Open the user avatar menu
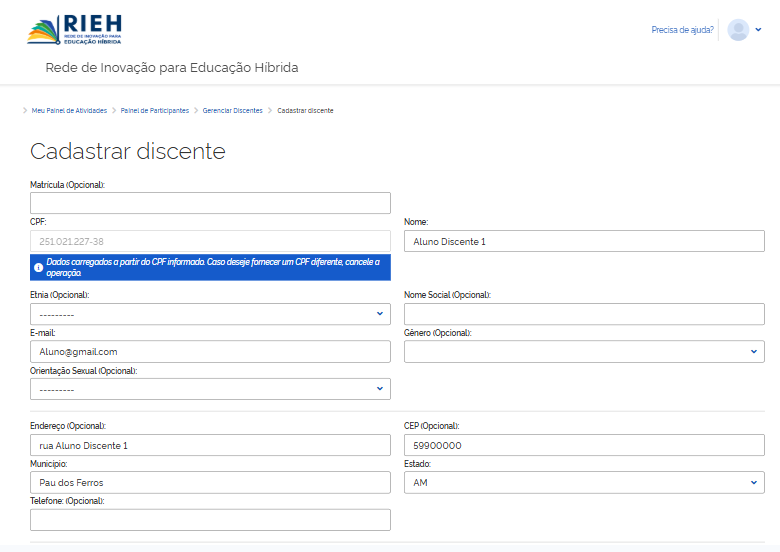Viewport: 780px width, 552px height. [x=738, y=30]
